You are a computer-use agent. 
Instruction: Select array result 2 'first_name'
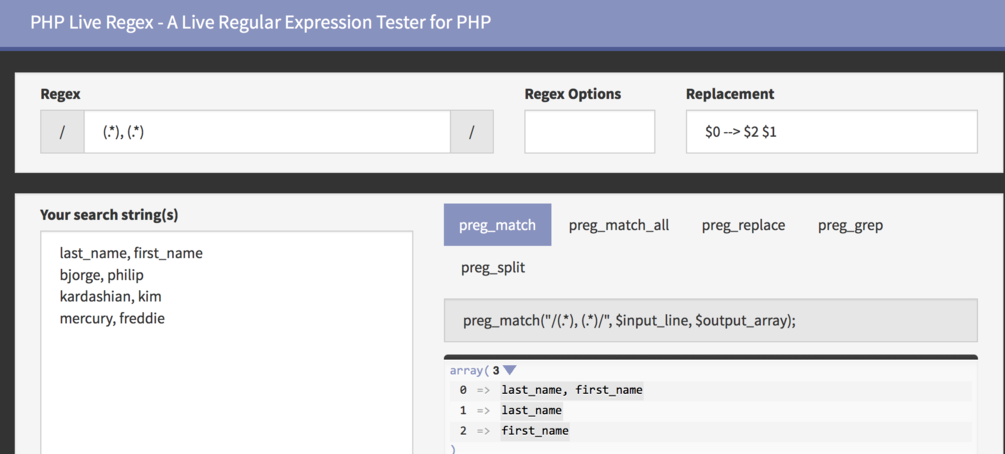pos(535,431)
